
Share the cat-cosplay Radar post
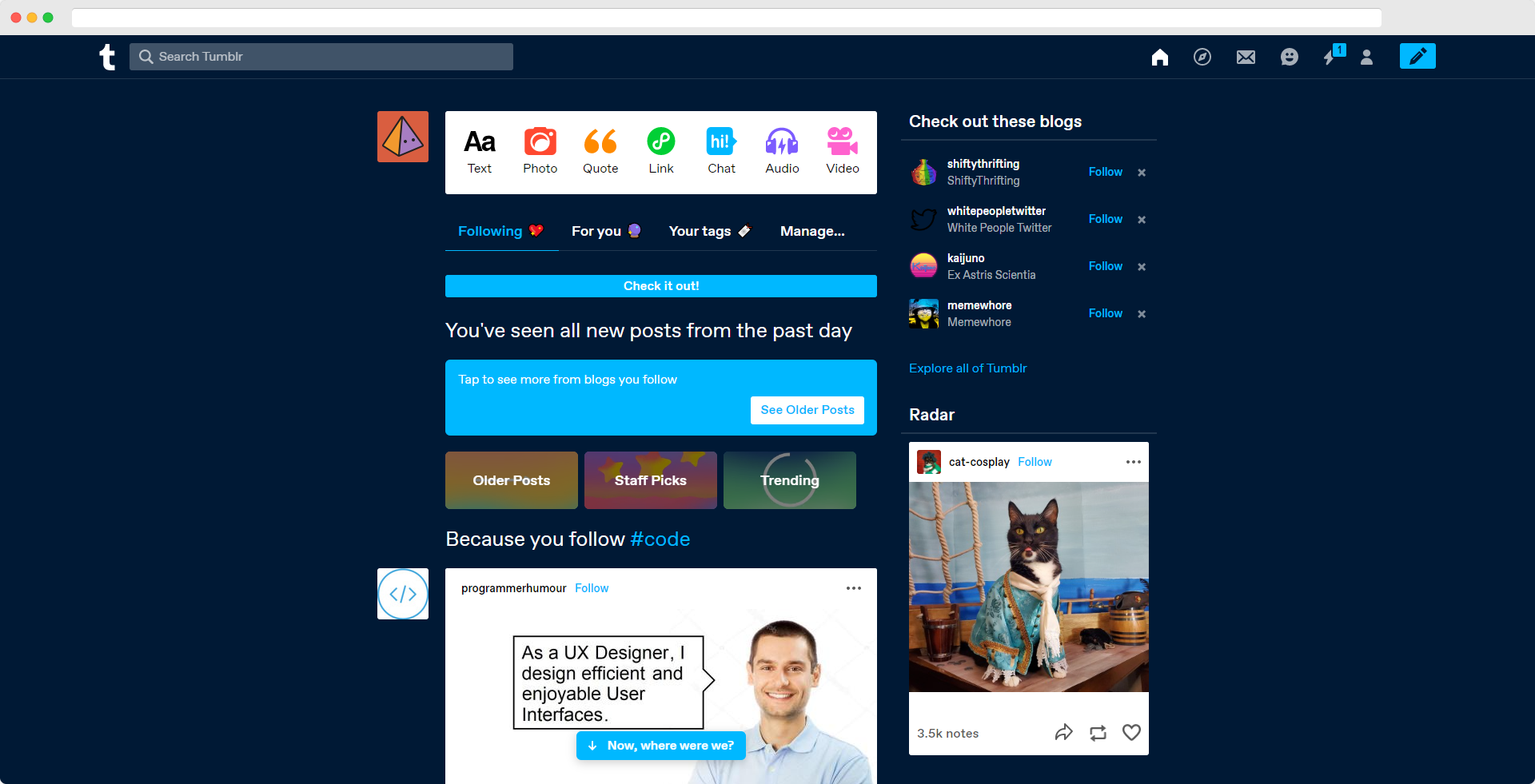1063,733
